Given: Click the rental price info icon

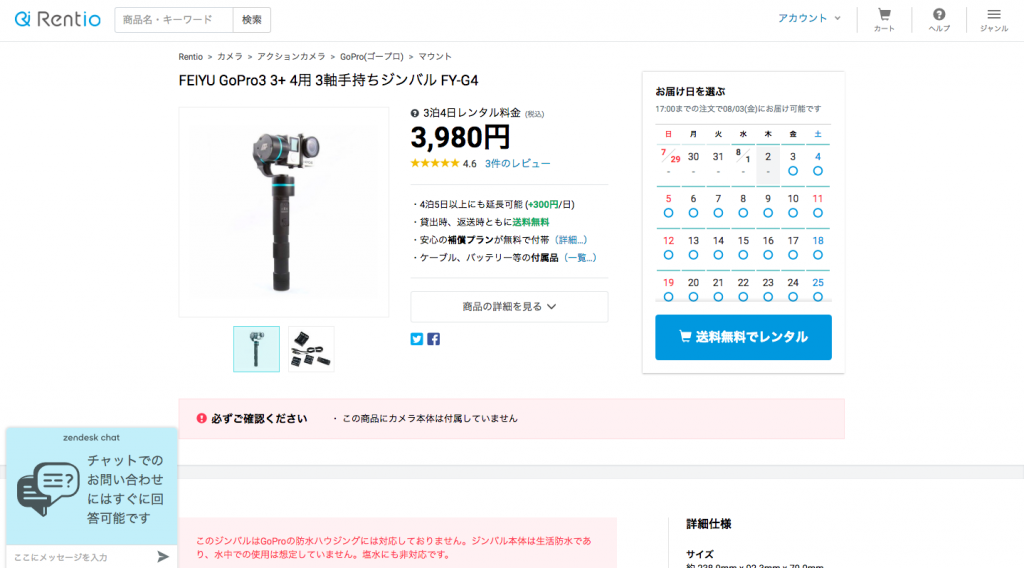Looking at the screenshot, I should tap(415, 113).
